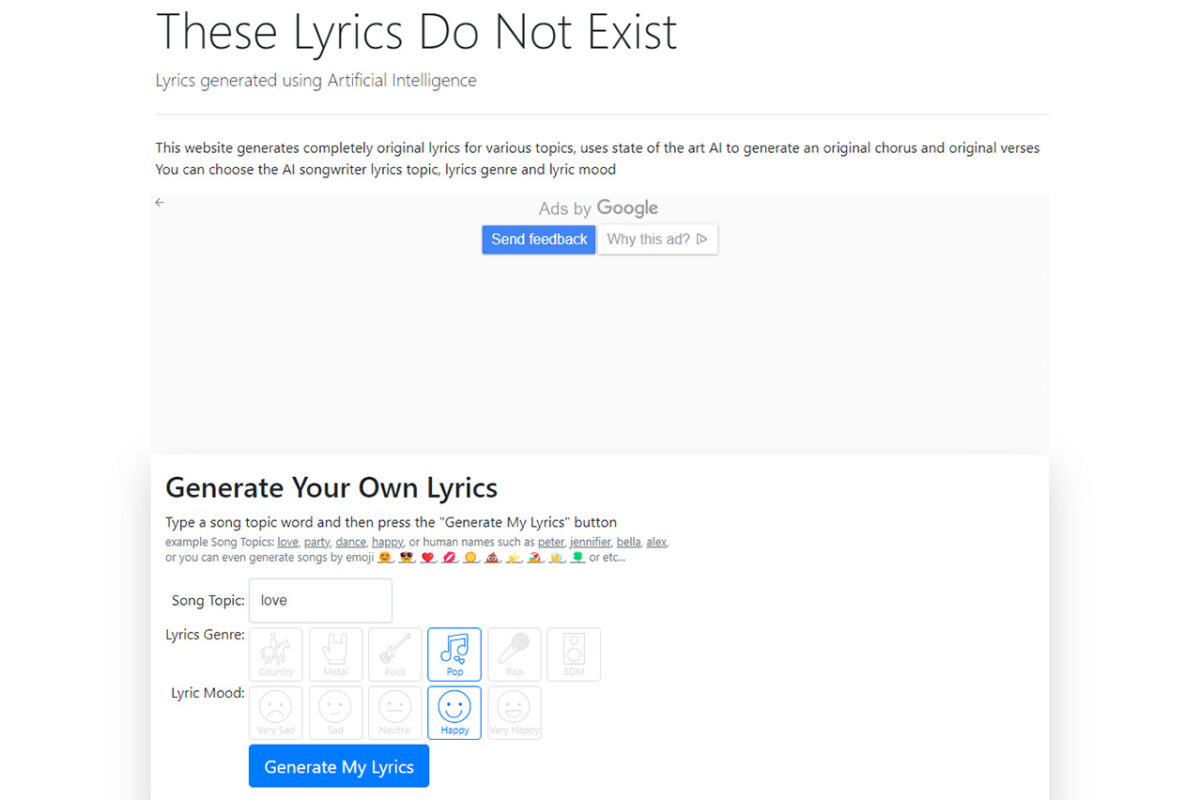Use the example topic link 'love'
Screen dimensions: 1200x800
(x=288, y=542)
